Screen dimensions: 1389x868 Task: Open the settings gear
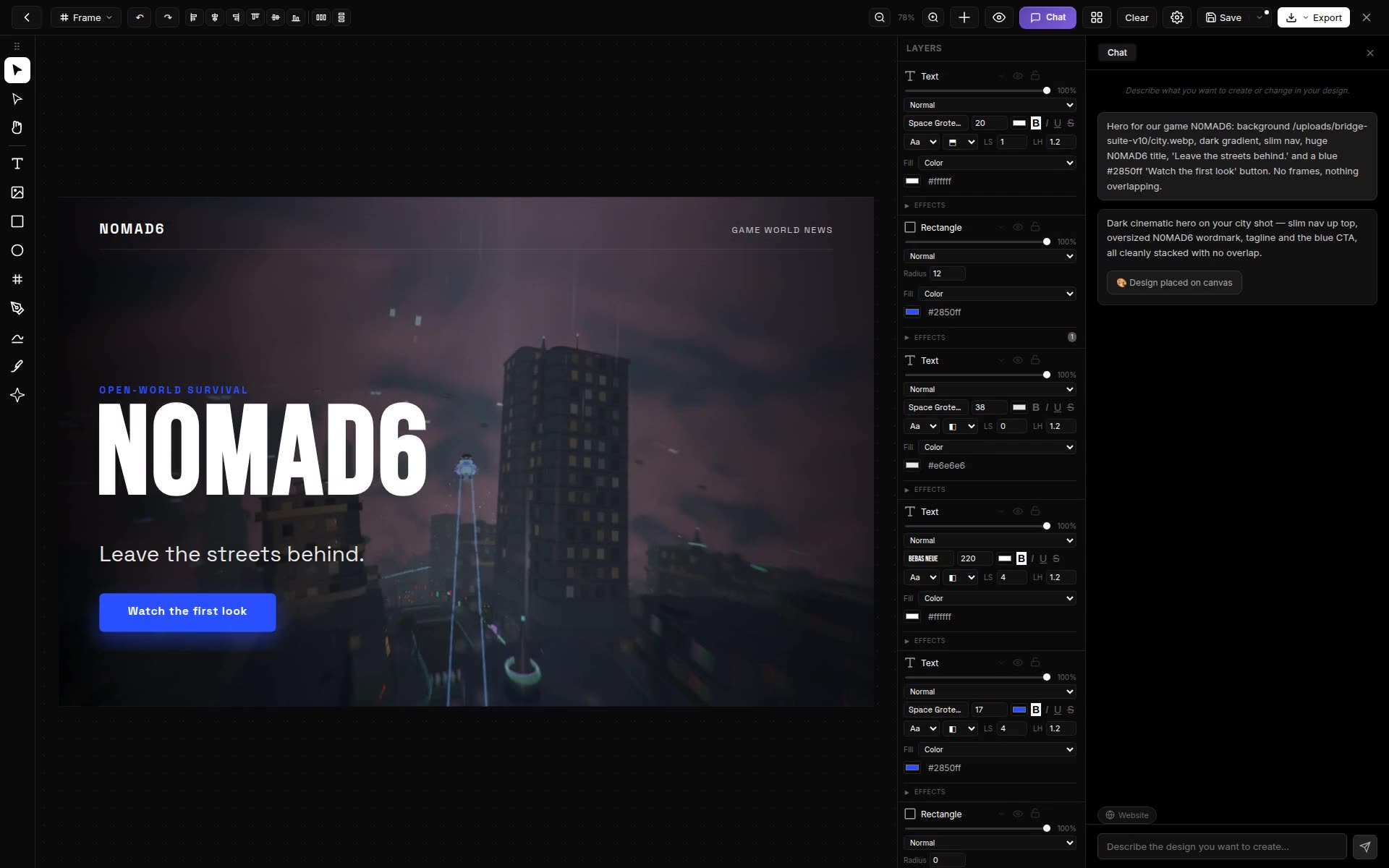click(1177, 17)
